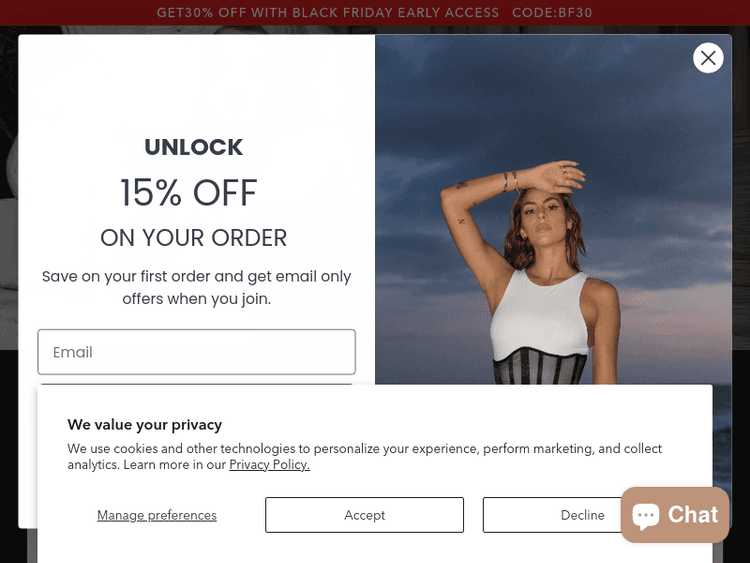This screenshot has height=563, width=750.
Task: Click the cookie usage description paragraph
Action: click(364, 456)
